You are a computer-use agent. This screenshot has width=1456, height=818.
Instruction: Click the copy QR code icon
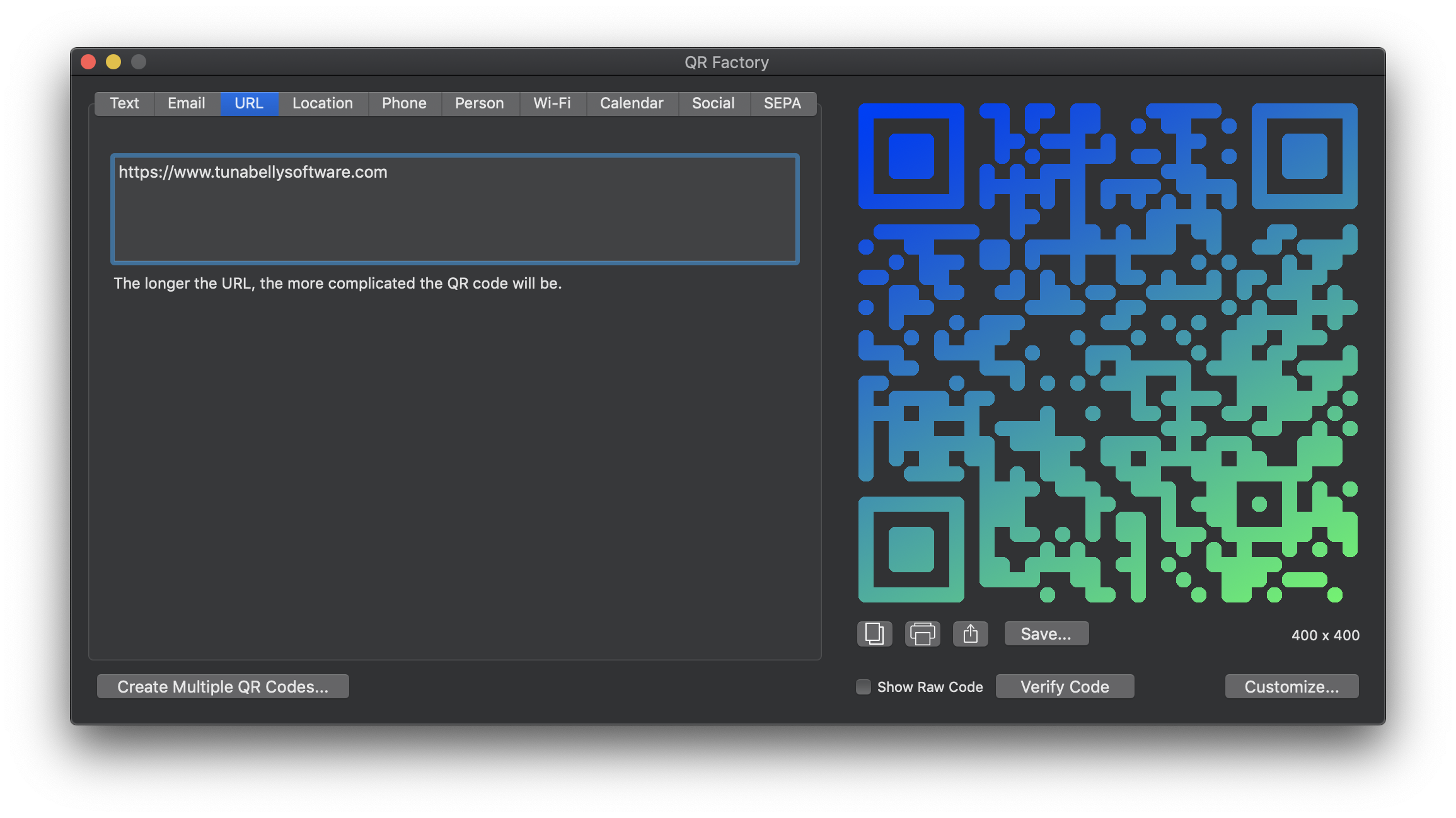click(x=873, y=634)
